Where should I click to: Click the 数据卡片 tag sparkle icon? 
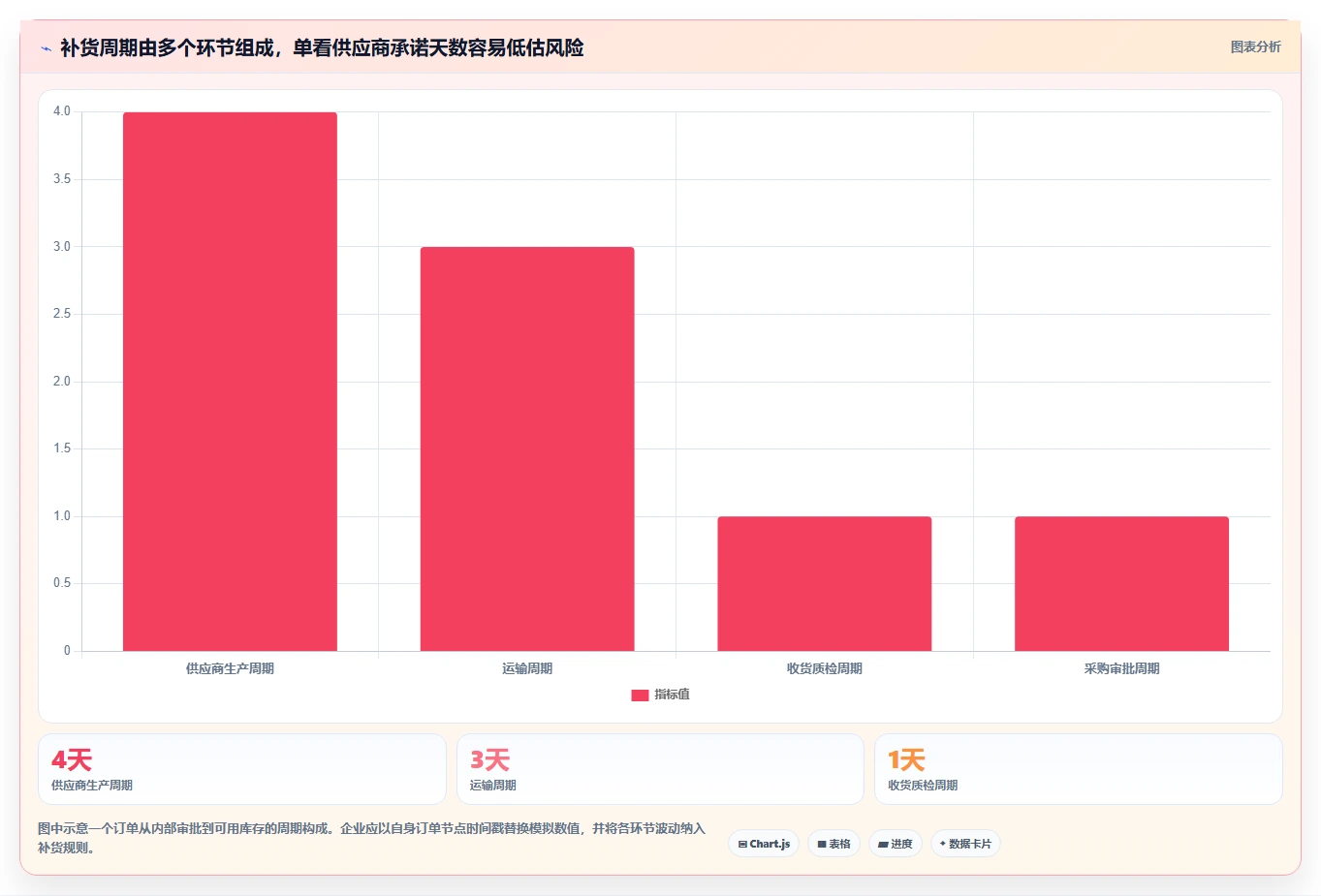(943, 844)
